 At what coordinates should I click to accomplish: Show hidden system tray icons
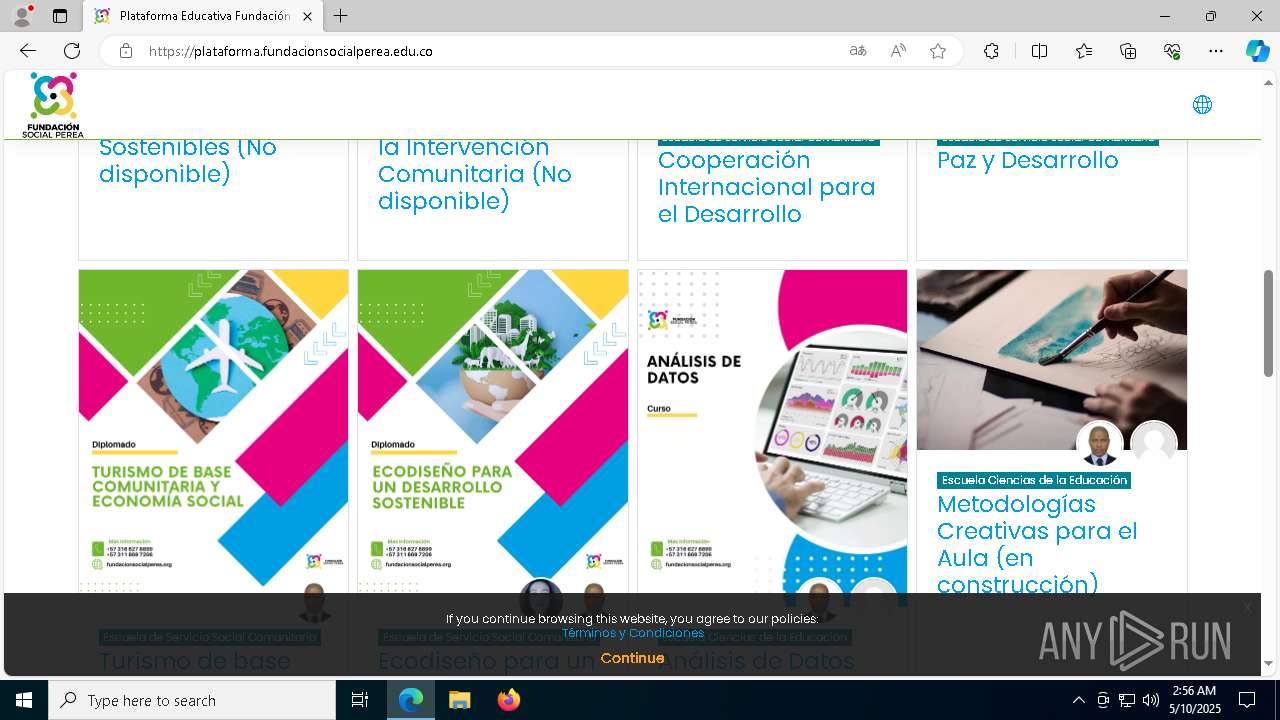tap(1078, 700)
